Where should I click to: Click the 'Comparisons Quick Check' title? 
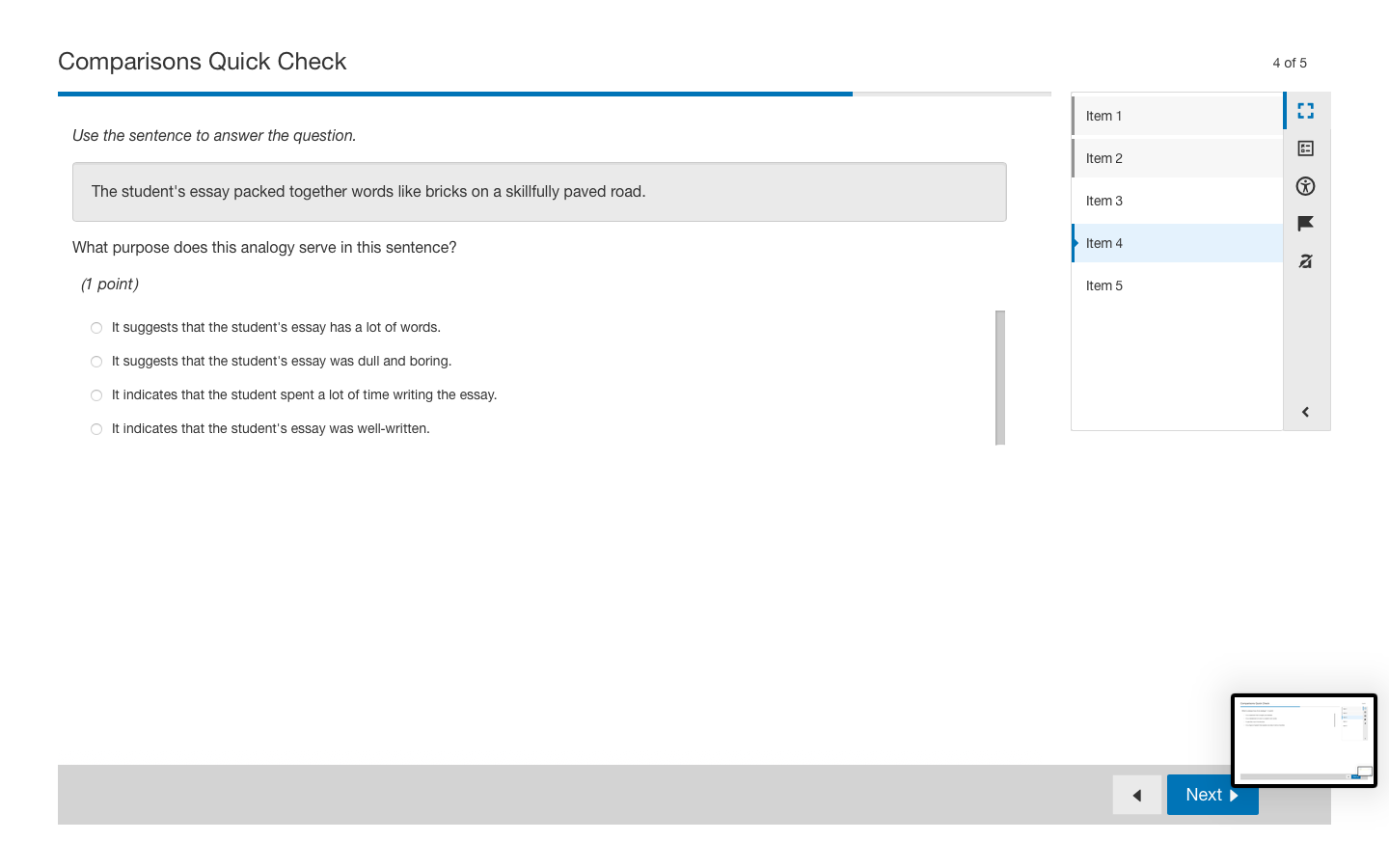[x=203, y=62]
